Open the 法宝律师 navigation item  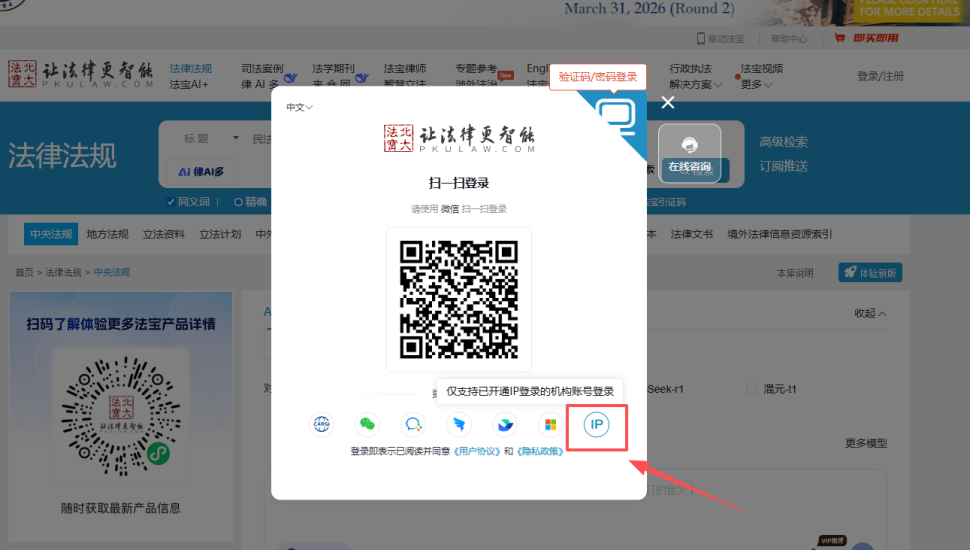[x=405, y=69]
